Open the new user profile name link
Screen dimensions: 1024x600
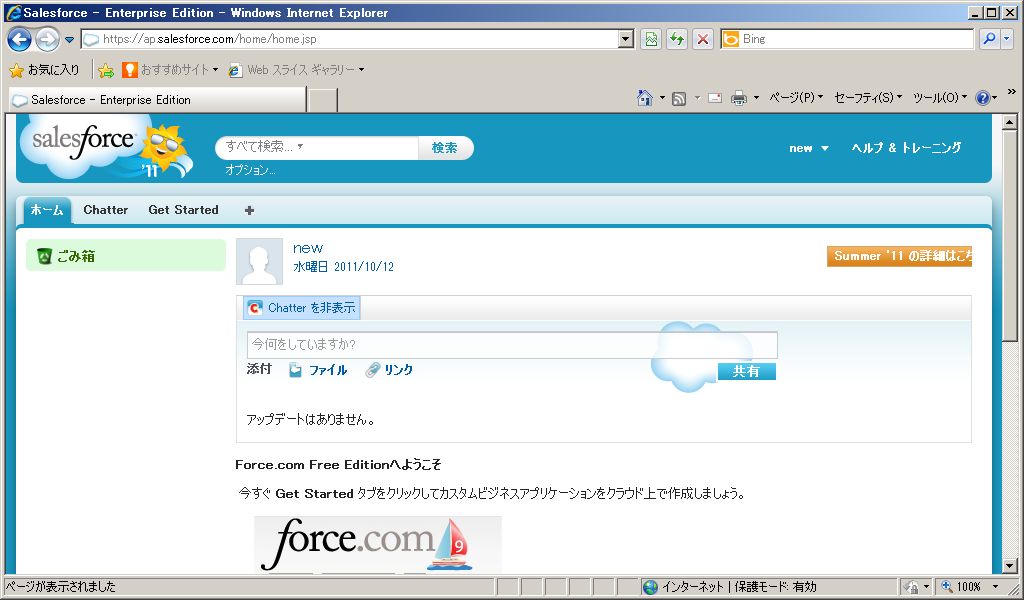(308, 248)
